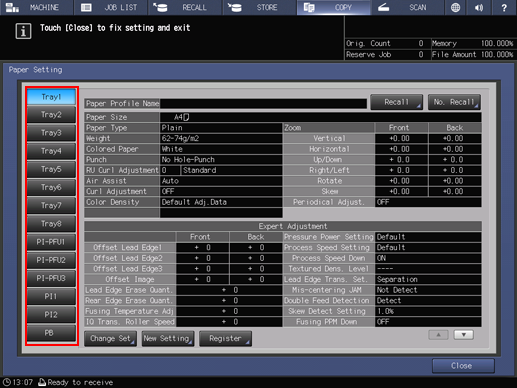
Task: Open the STORE tab
Action: coord(260,7)
